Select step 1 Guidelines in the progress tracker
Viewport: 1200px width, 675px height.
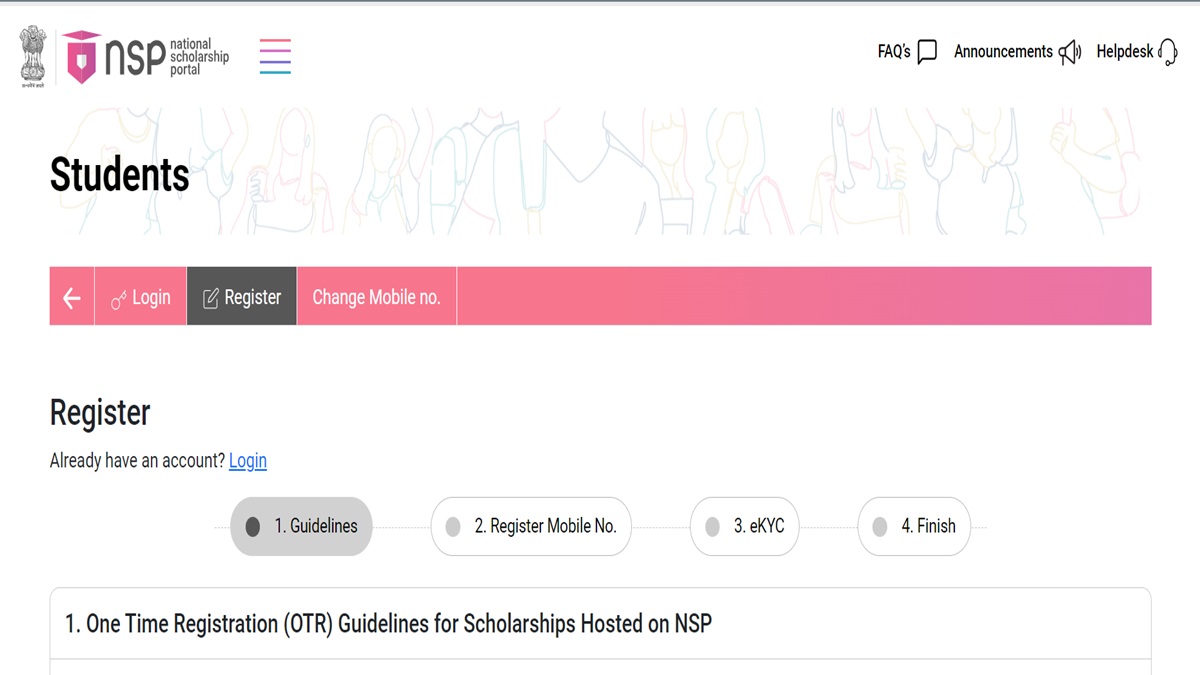(301, 526)
